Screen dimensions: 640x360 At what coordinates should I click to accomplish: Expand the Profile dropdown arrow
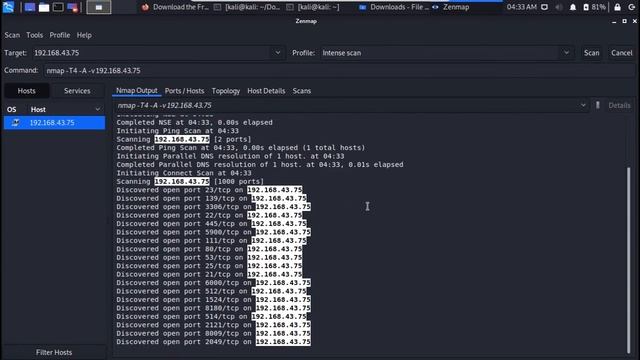[567, 53]
